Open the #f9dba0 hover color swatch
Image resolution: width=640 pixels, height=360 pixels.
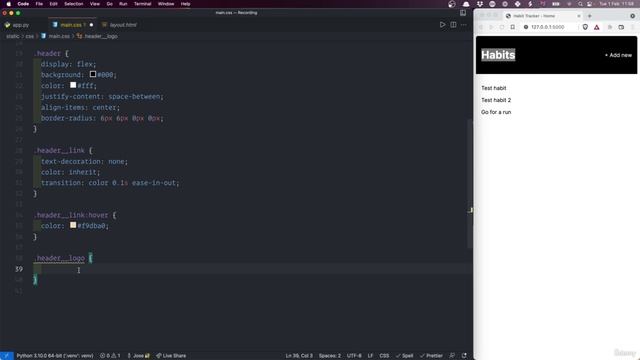click(73, 225)
